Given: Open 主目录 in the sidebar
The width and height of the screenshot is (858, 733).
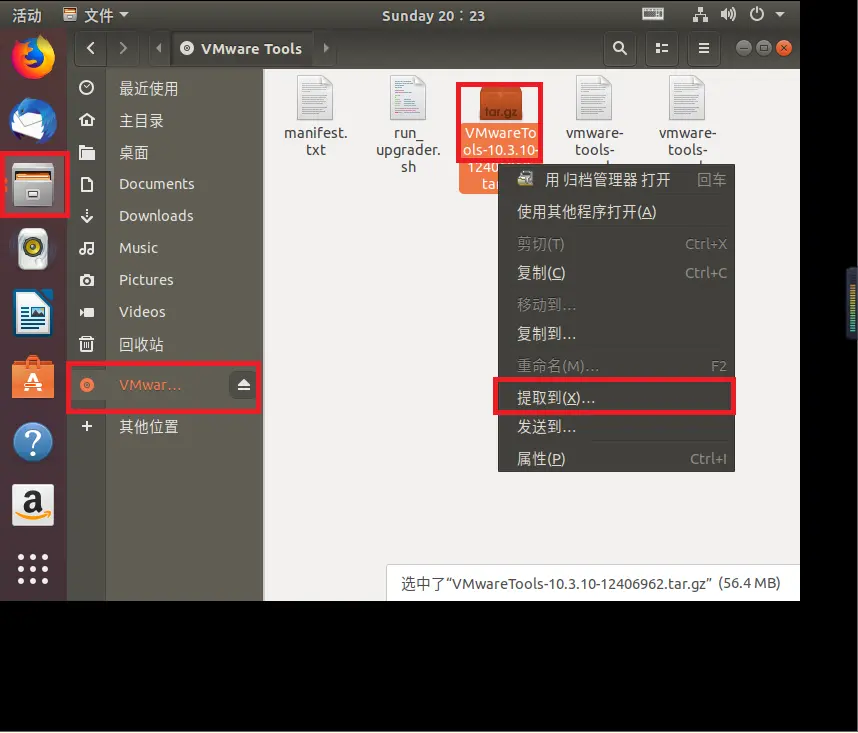Looking at the screenshot, I should (x=165, y=120).
